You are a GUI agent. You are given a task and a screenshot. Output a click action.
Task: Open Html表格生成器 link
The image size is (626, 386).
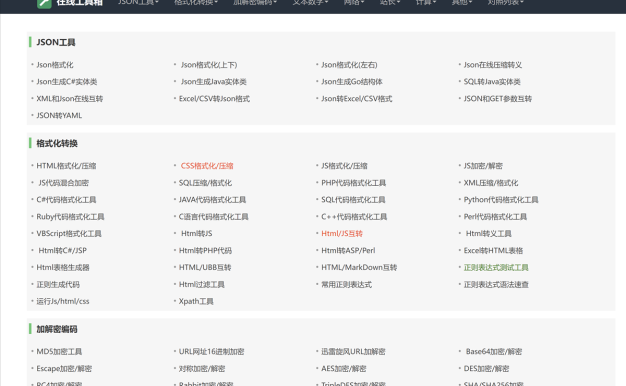pyautogui.click(x=63, y=267)
